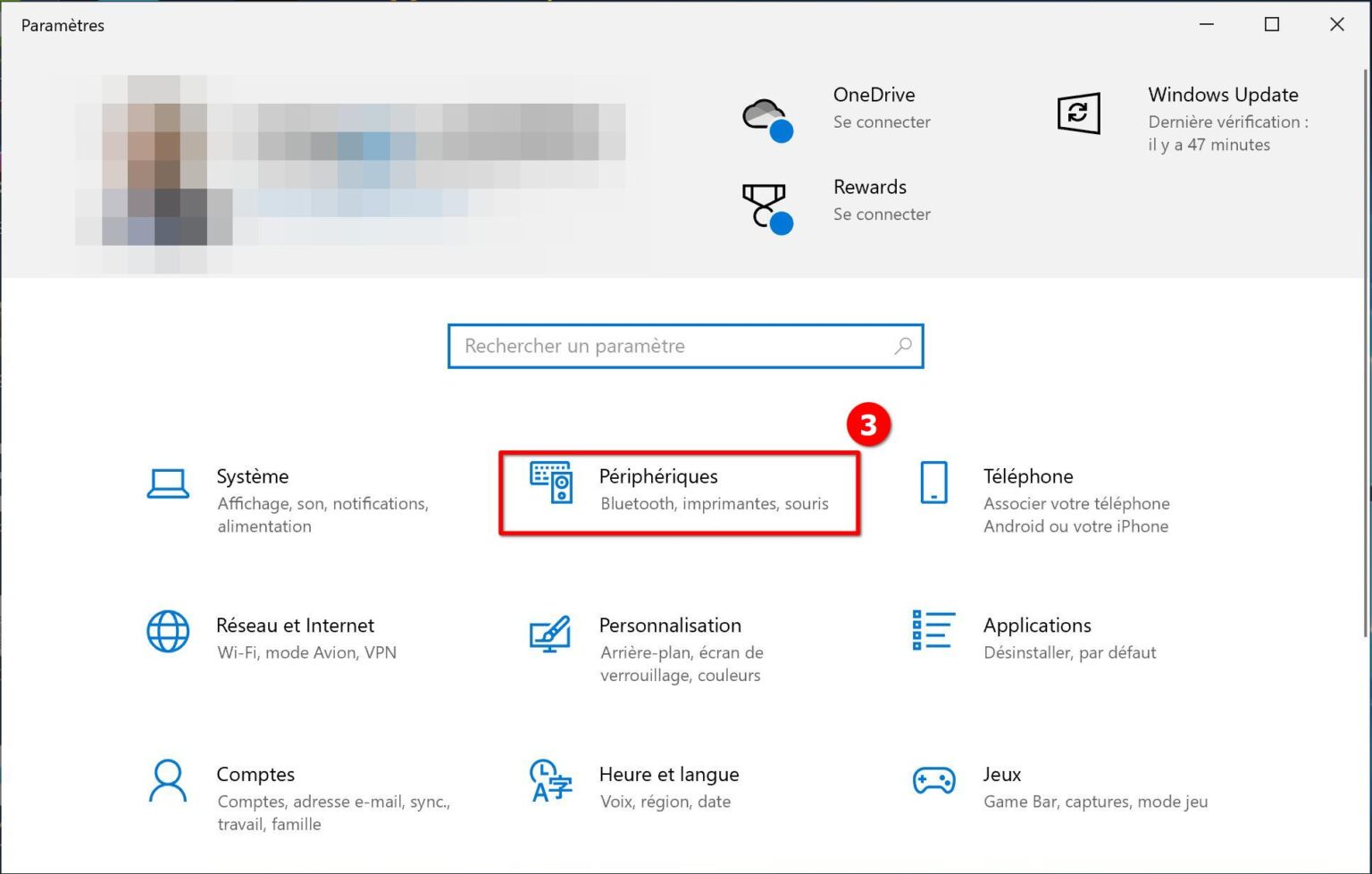Open Périphériques using the highlighted red box
Screen dimensions: 1372x874
679,492
